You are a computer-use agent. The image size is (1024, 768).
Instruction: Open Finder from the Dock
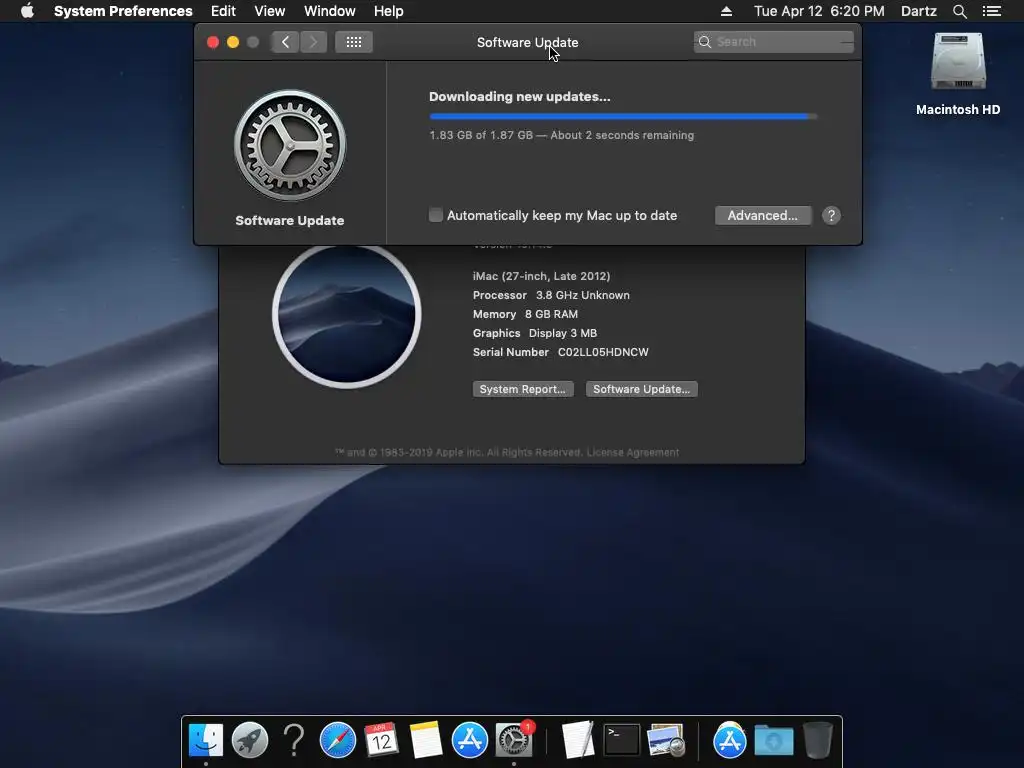click(206, 741)
